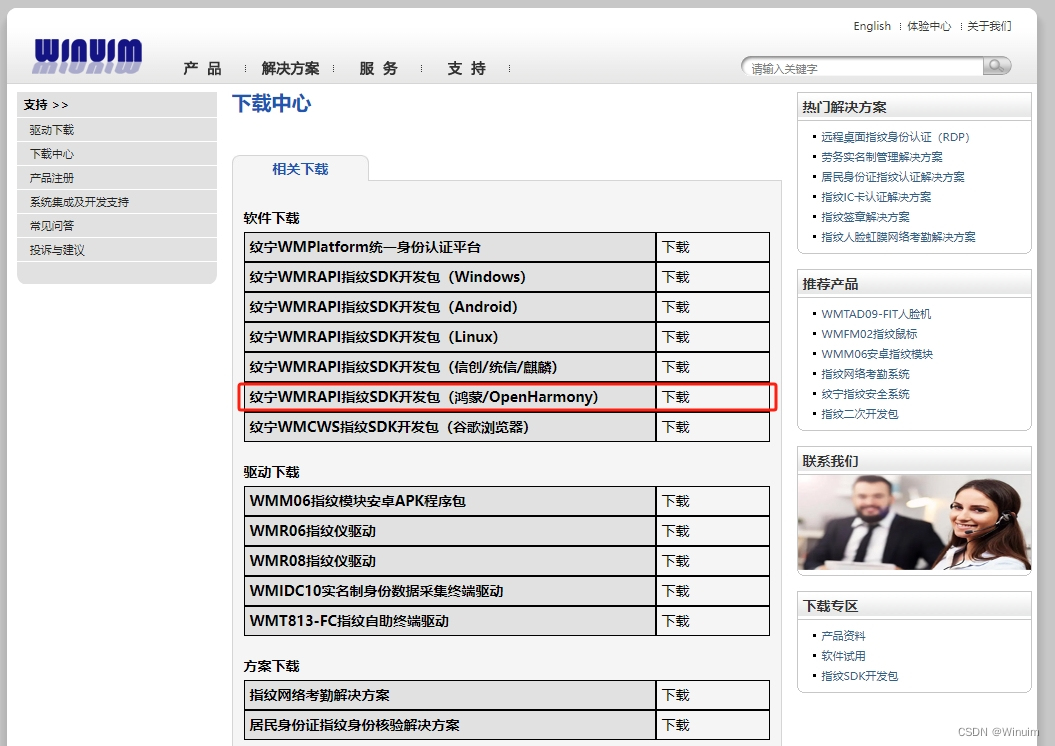Open the 关于我们 link
Viewport: 1055px width, 746px height.
point(989,26)
